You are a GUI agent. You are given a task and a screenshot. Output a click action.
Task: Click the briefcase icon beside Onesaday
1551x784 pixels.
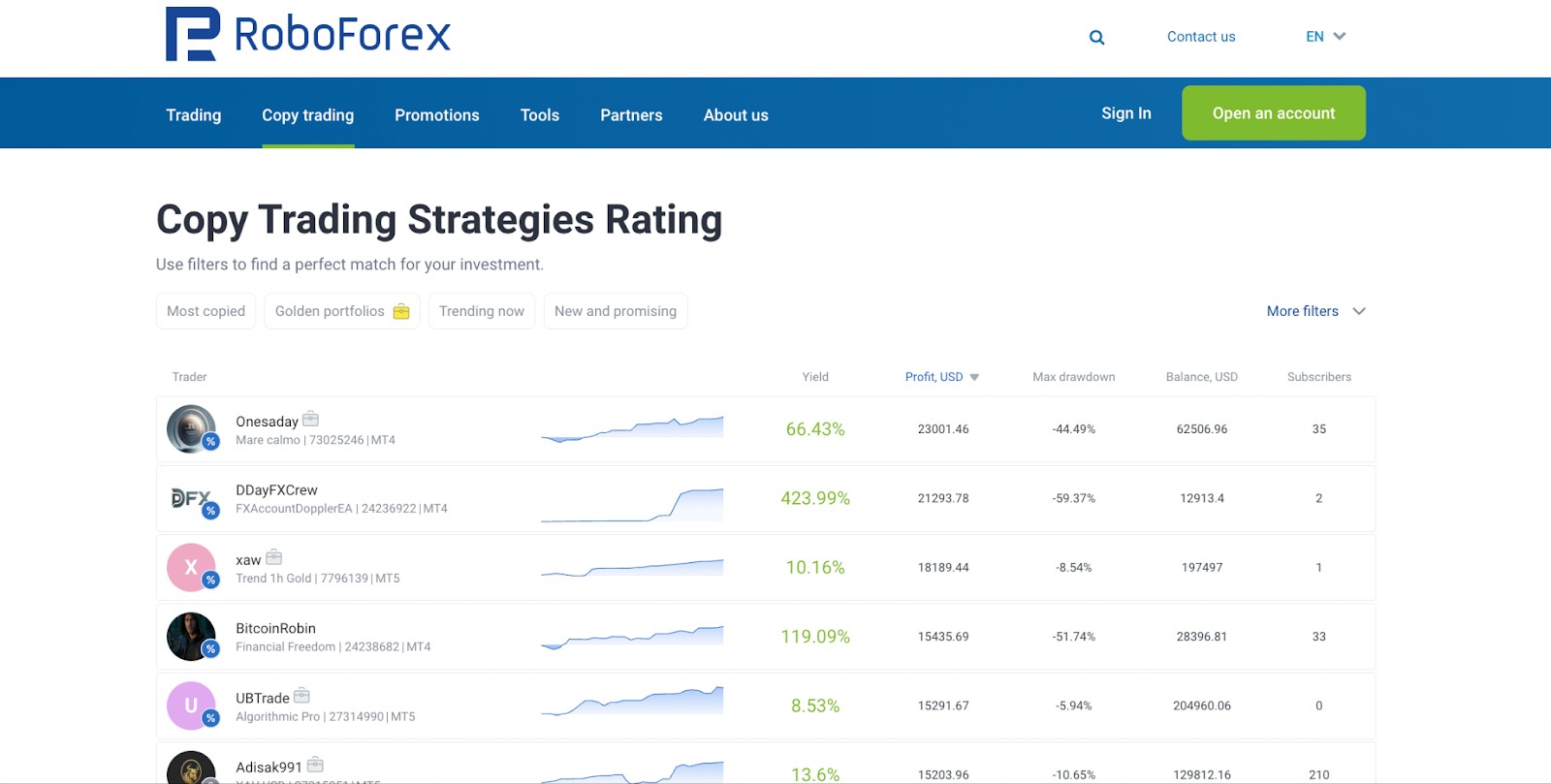[x=310, y=419]
